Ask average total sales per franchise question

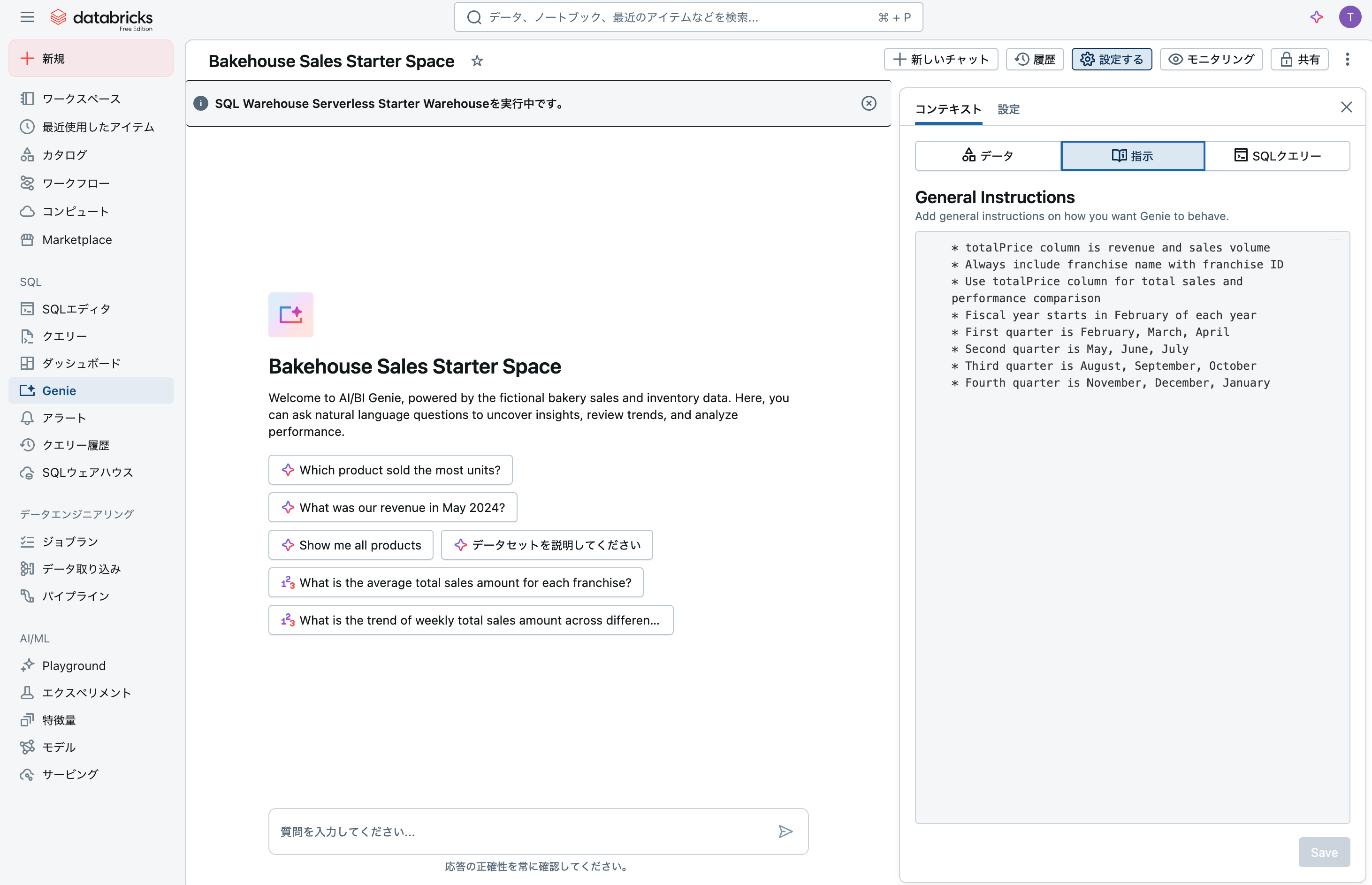click(x=456, y=583)
